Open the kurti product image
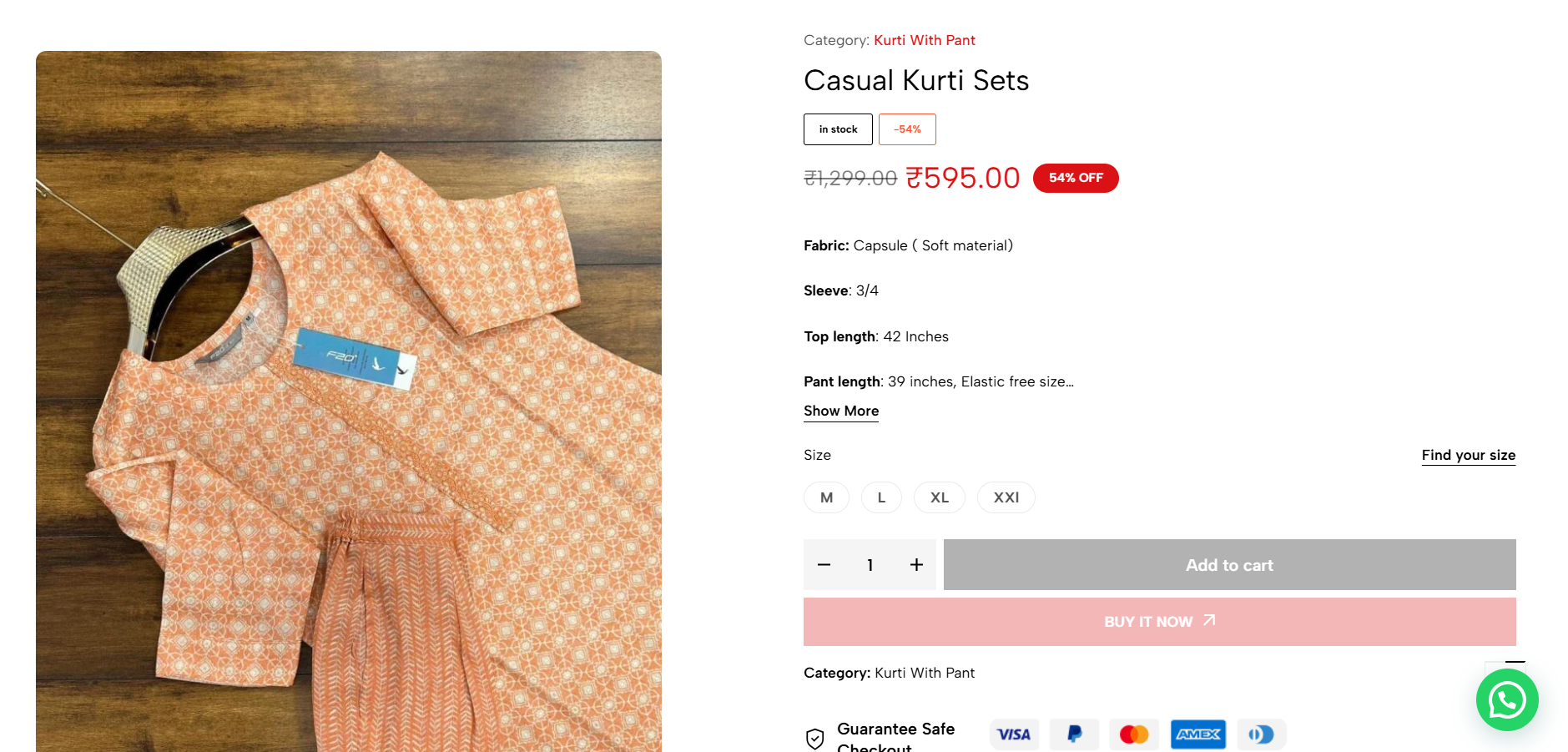This screenshot has width=1568, height=752. pos(349,401)
